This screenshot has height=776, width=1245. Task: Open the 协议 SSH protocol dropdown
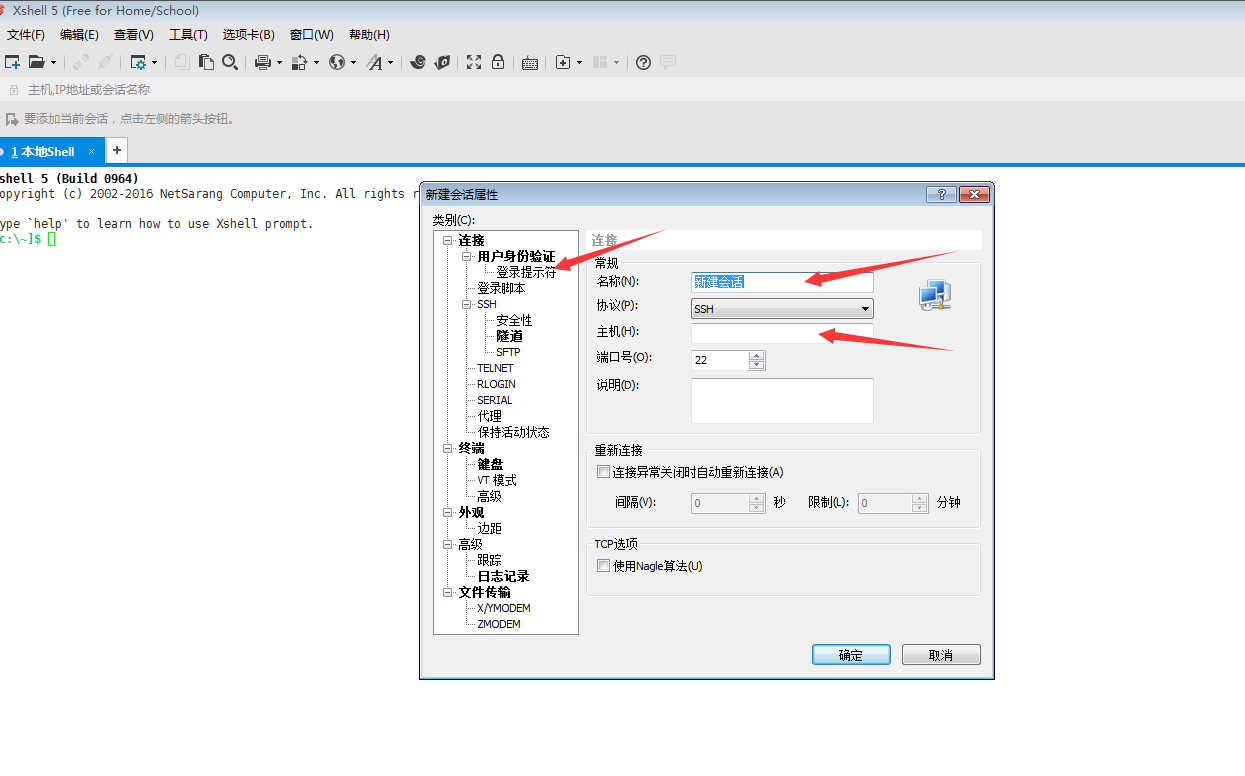pyautogui.click(x=782, y=309)
